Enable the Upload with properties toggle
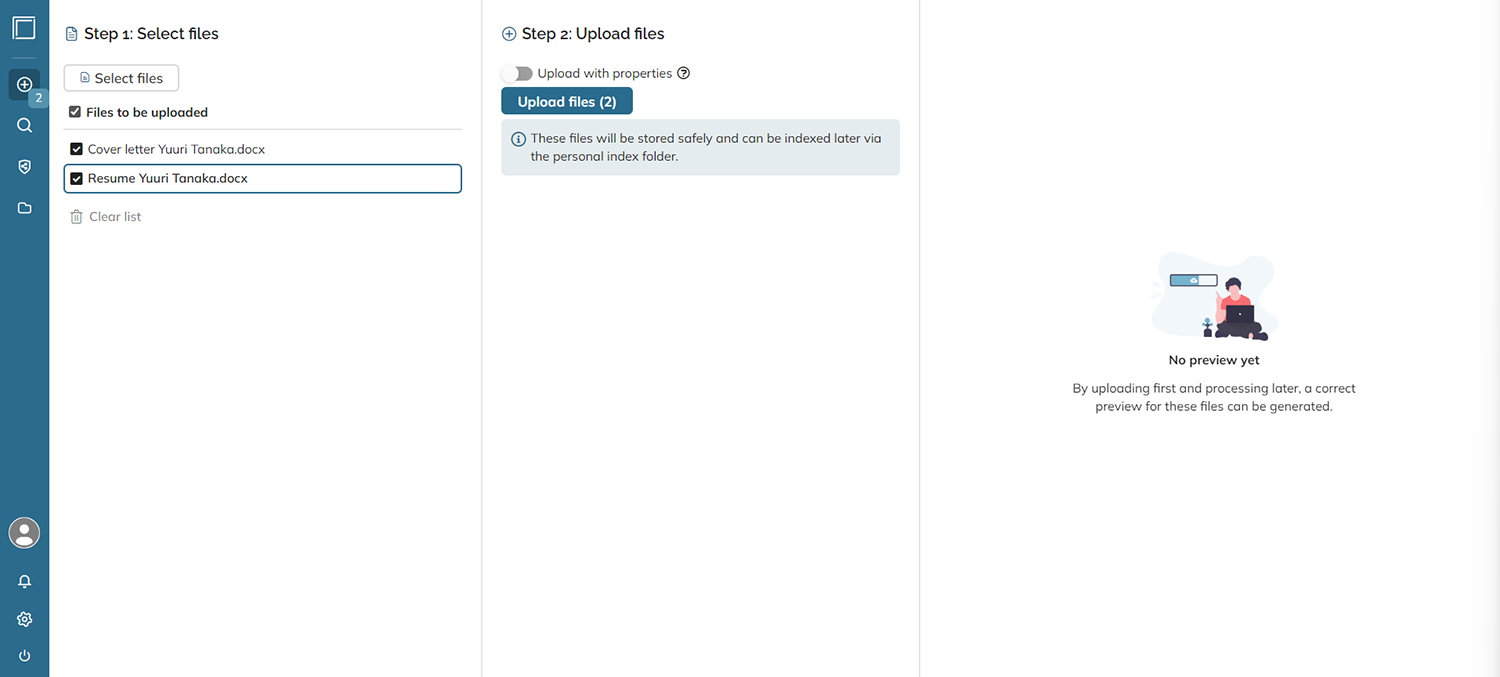Viewport: 1500px width, 677px height. (517, 72)
